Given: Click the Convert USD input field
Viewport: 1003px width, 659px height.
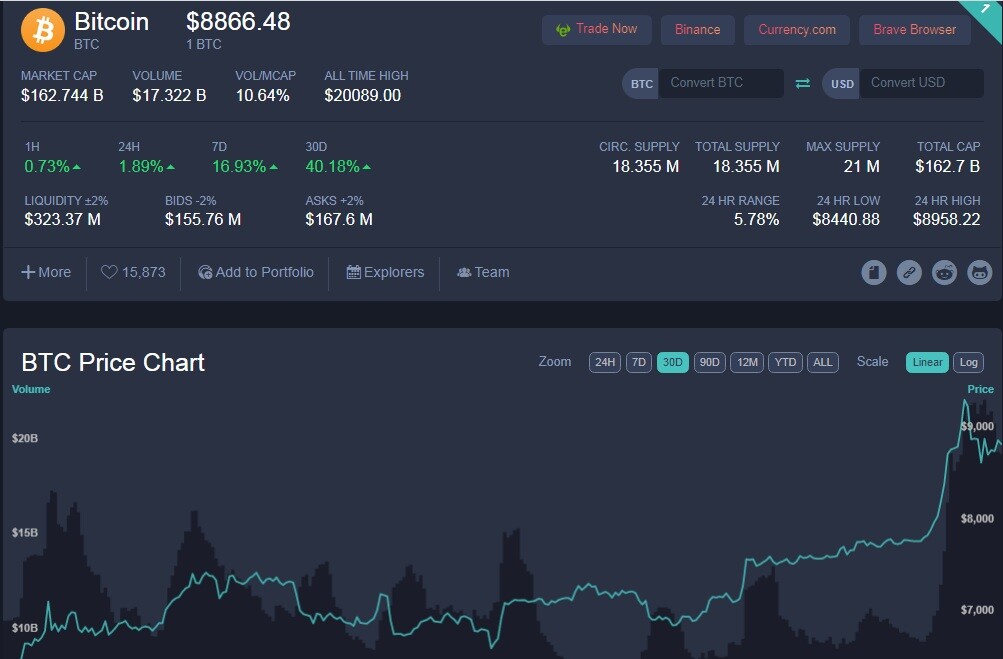Looking at the screenshot, I should coord(921,83).
